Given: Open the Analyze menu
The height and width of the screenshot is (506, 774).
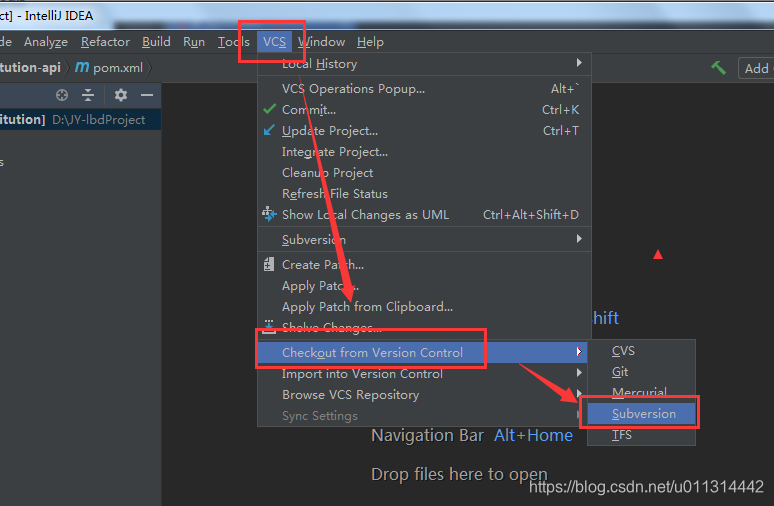Looking at the screenshot, I should tap(46, 42).
